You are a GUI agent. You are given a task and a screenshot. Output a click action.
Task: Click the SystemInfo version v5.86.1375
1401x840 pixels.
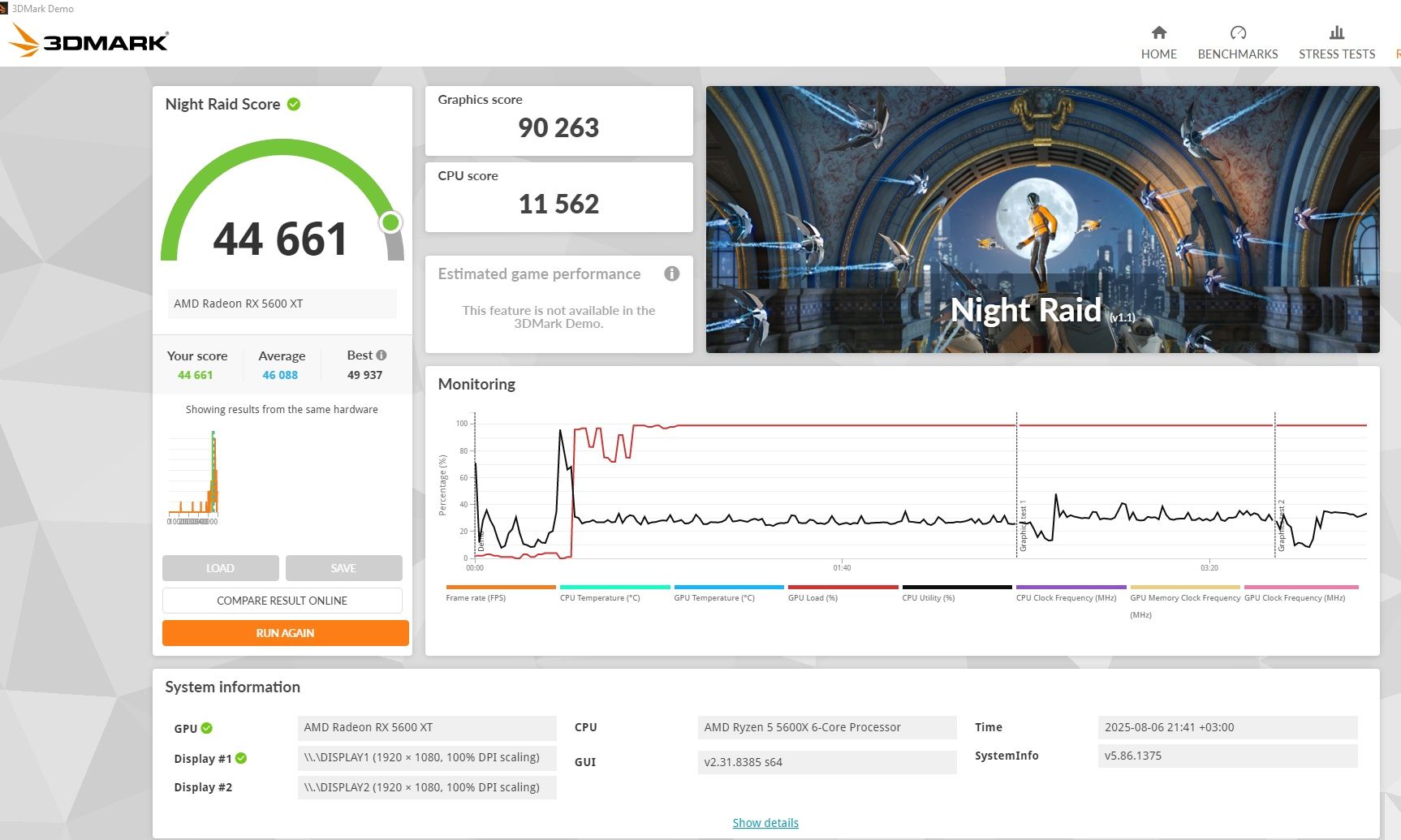[x=1227, y=756]
